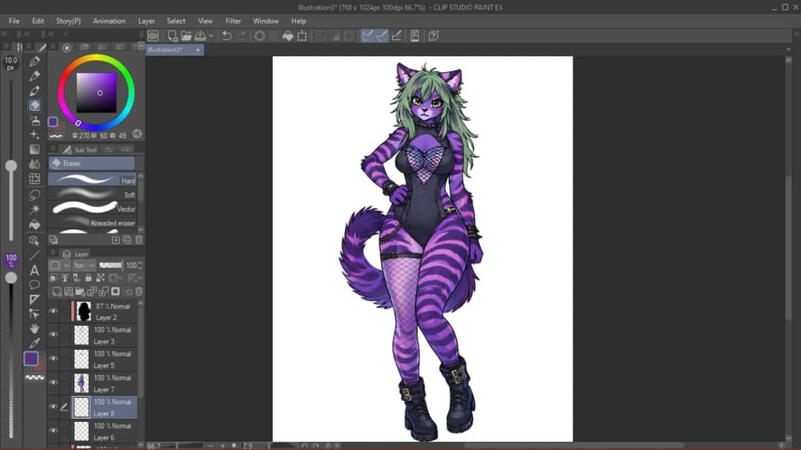Image resolution: width=801 pixels, height=450 pixels.
Task: Open the layer blending mode dropdown
Action: [84, 265]
